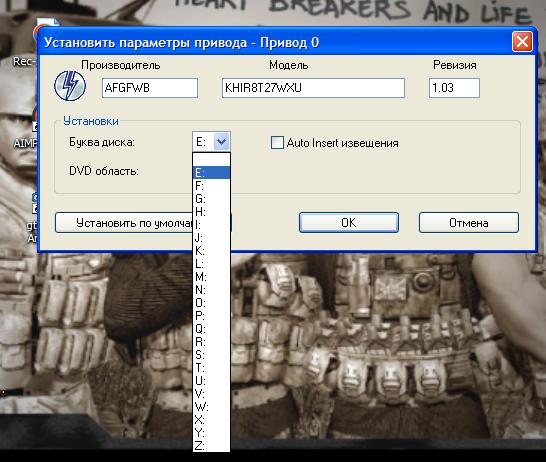
Task: Pick drive letter W: from list
Action: 211,406
